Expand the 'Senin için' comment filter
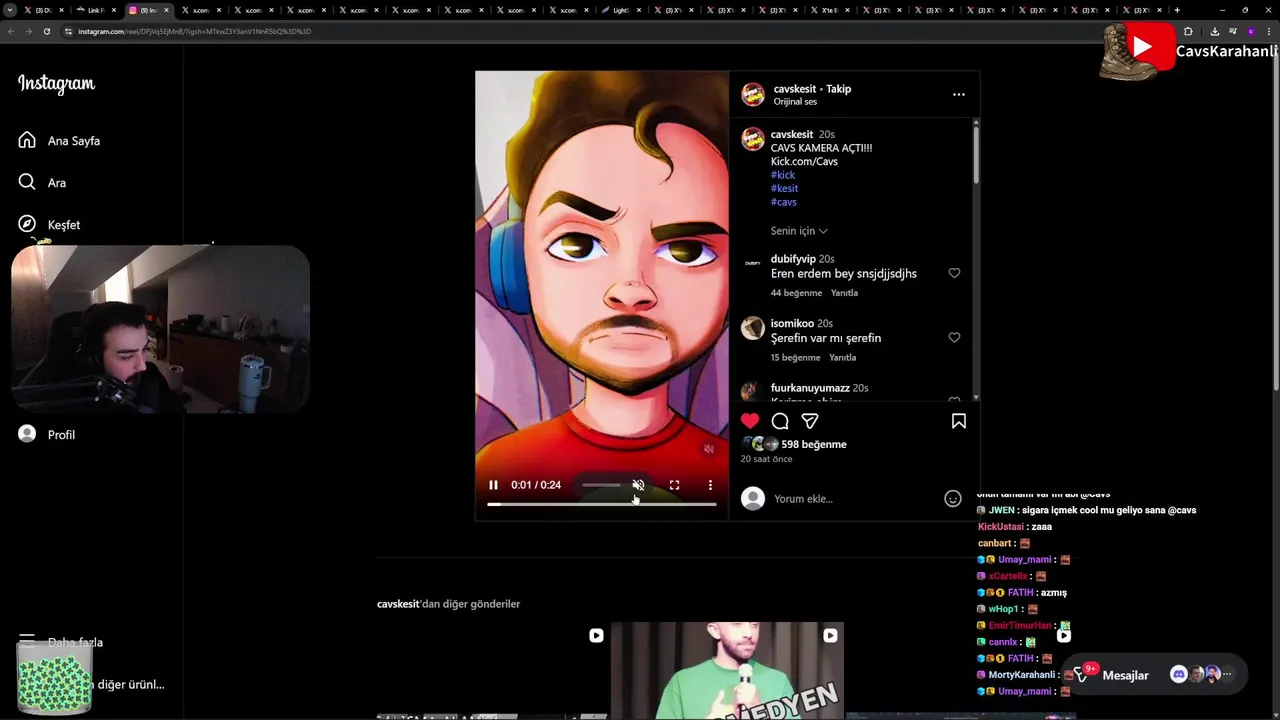Viewport: 1280px width, 720px height. pos(799,231)
